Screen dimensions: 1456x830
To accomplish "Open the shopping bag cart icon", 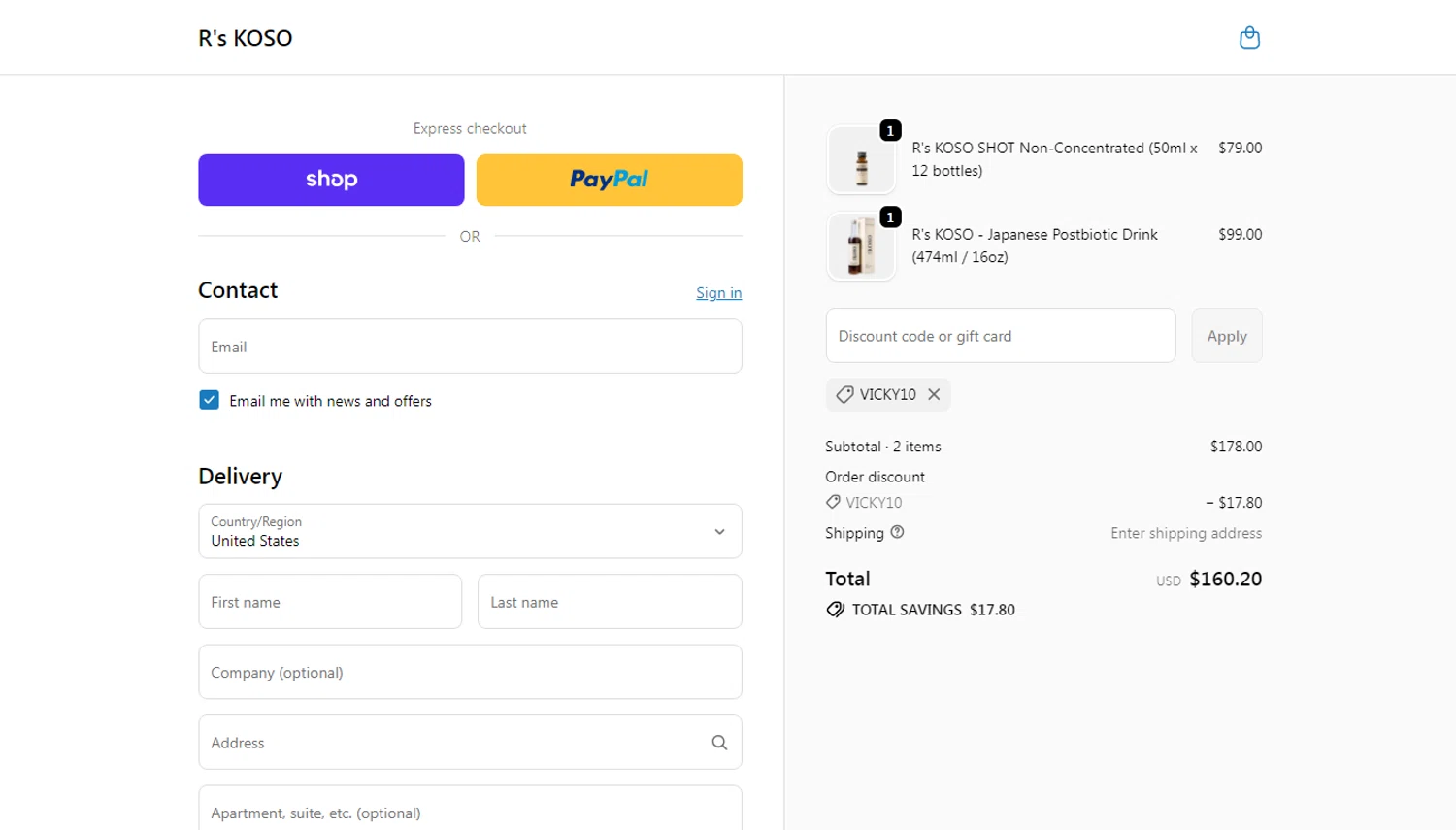I will pos(1249,38).
